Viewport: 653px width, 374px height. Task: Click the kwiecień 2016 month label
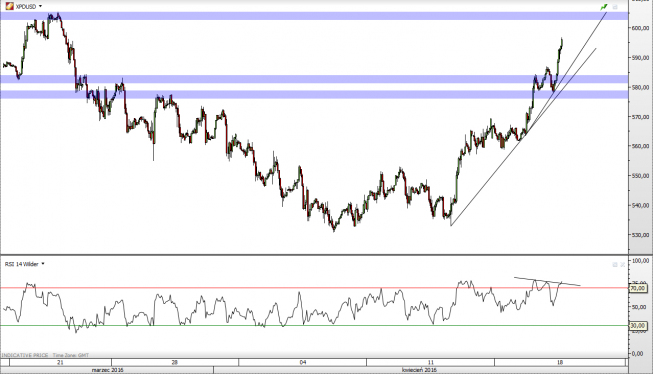tap(419, 370)
